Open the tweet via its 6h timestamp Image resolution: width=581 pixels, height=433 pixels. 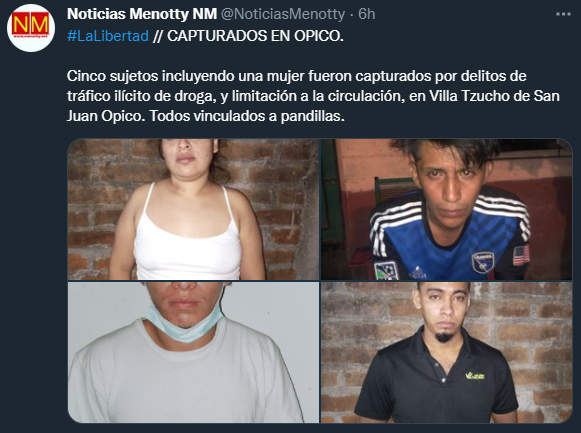click(x=366, y=14)
